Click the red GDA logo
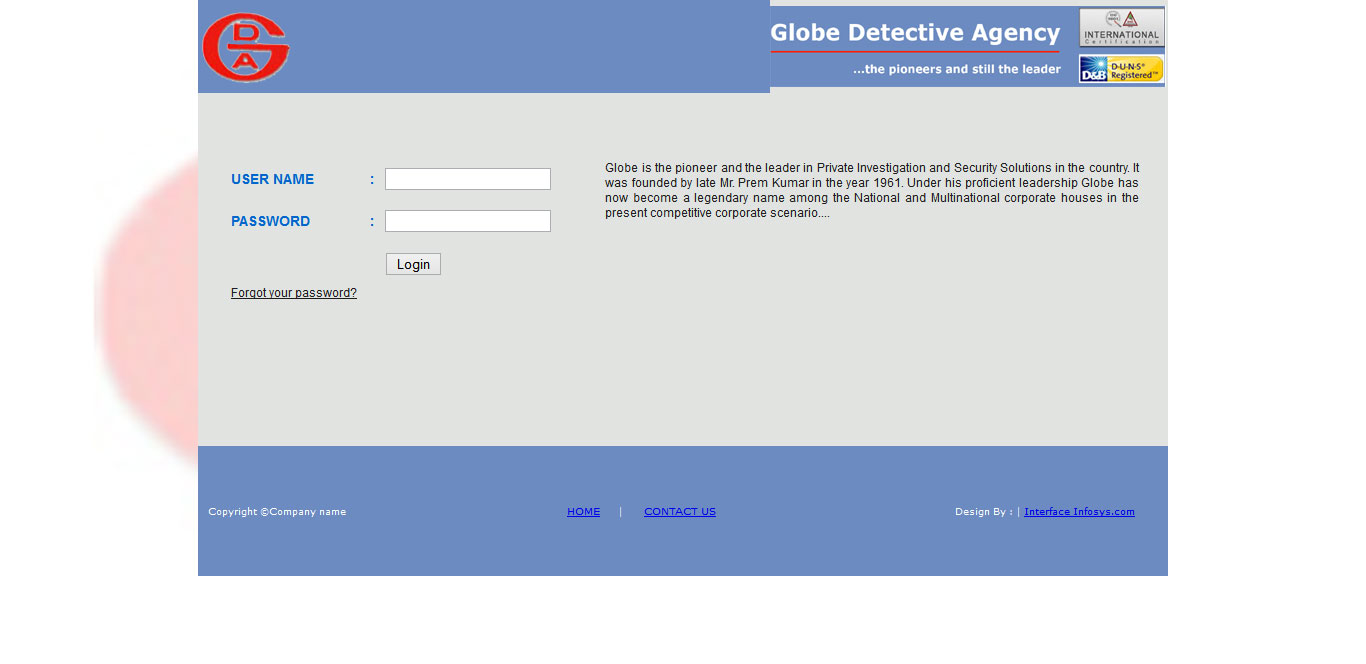 pos(246,47)
